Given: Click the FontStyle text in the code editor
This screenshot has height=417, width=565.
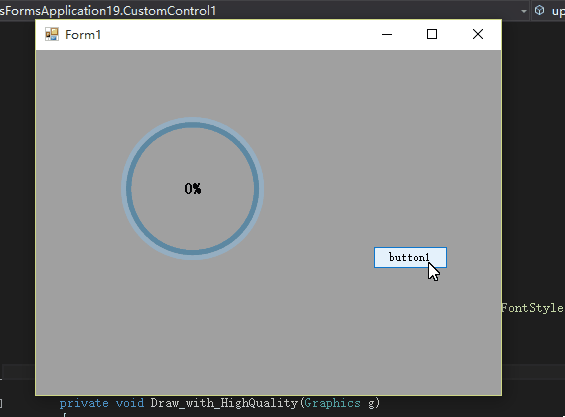Looking at the screenshot, I should (x=533, y=308).
